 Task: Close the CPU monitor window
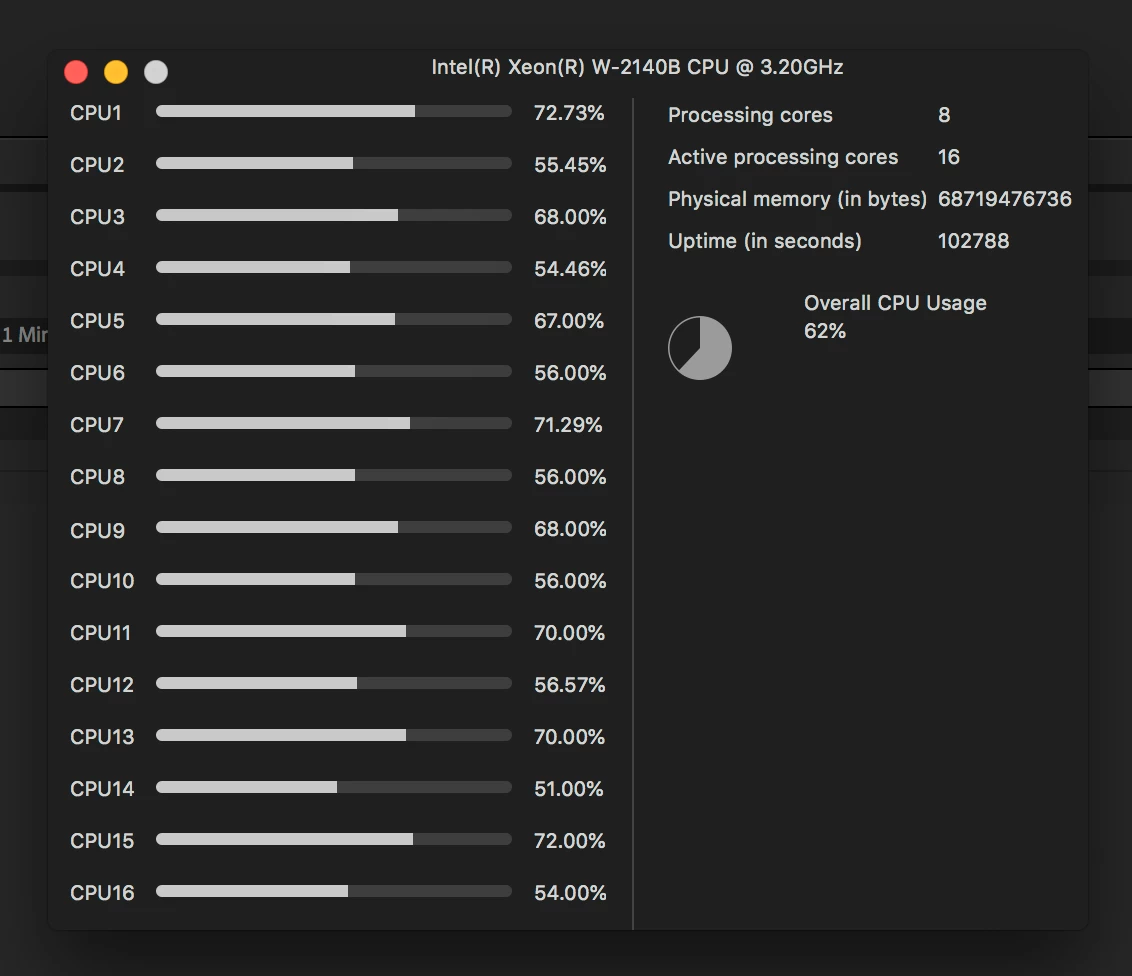tap(76, 72)
